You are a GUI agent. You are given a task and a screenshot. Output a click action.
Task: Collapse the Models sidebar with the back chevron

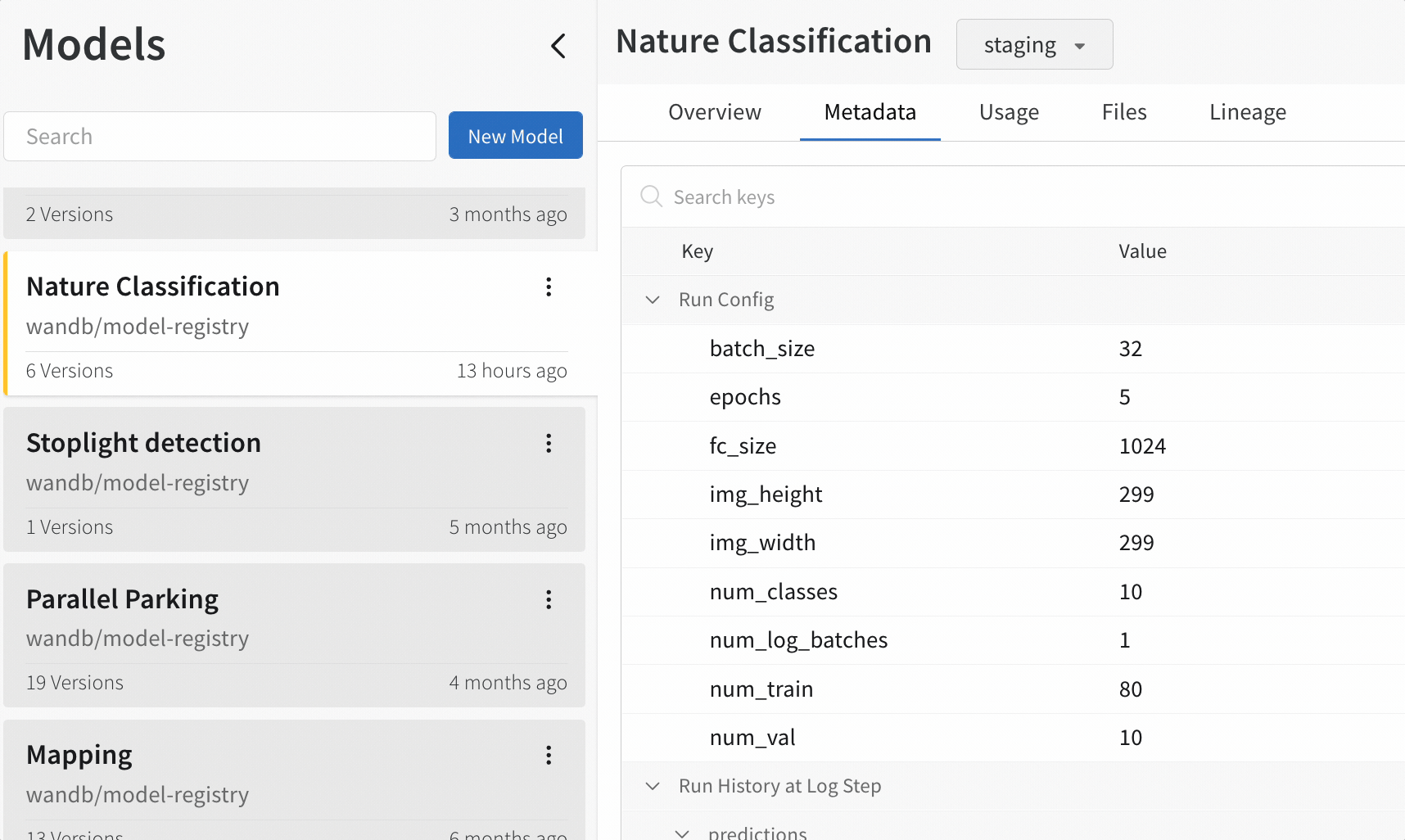pyautogui.click(x=558, y=46)
